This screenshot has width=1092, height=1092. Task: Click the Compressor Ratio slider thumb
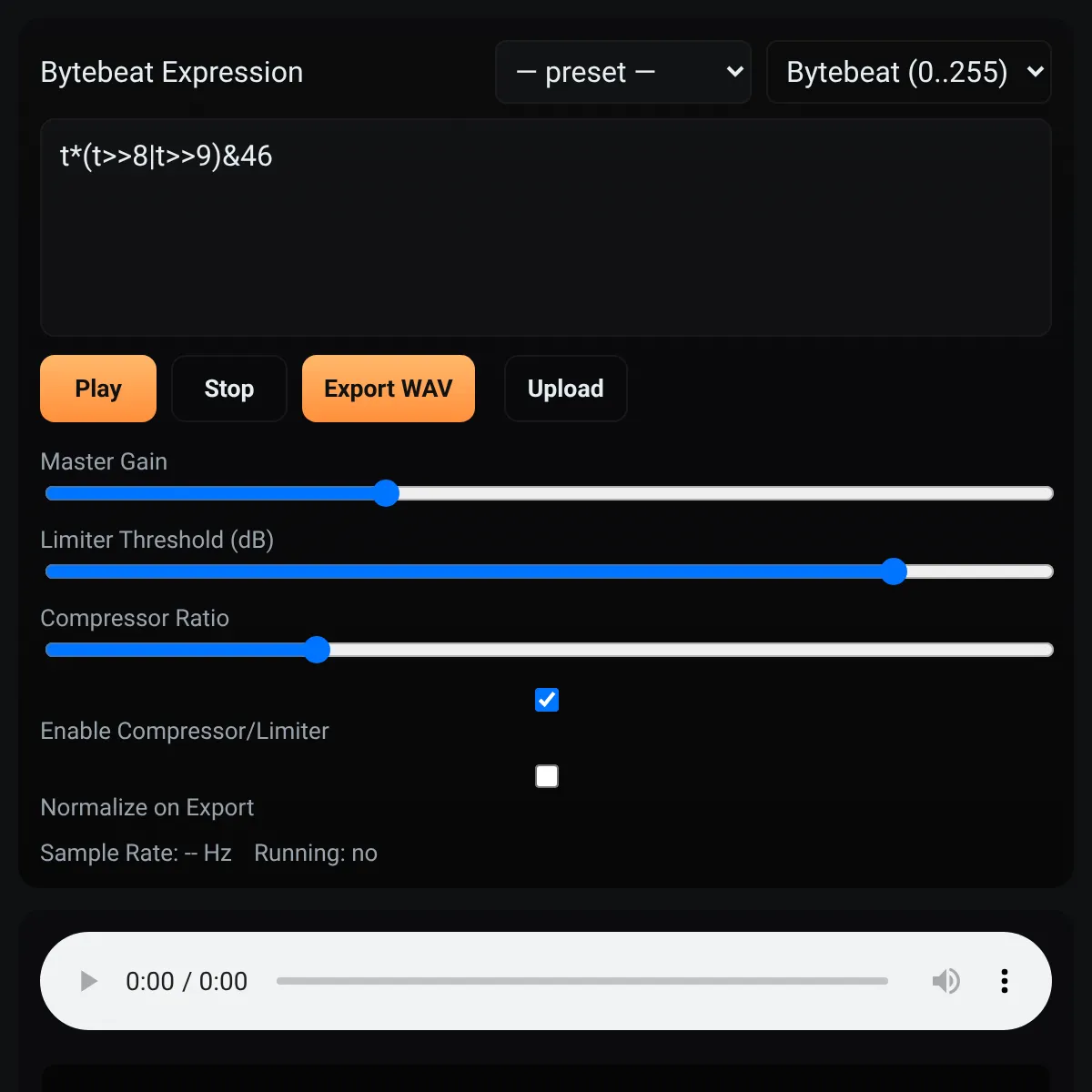tap(317, 650)
